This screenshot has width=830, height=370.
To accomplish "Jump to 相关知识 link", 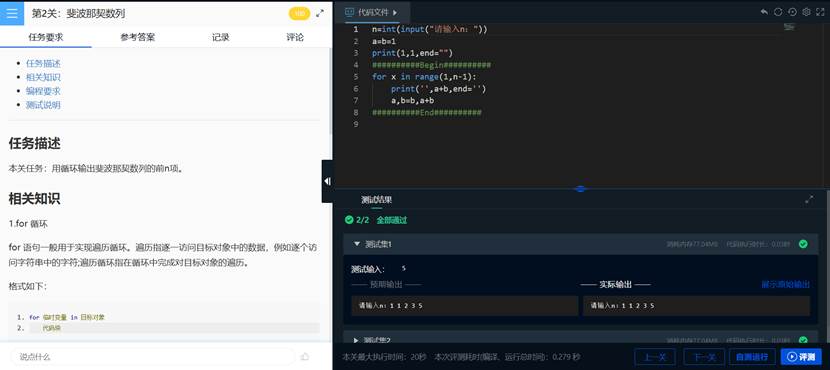I will coord(43,77).
